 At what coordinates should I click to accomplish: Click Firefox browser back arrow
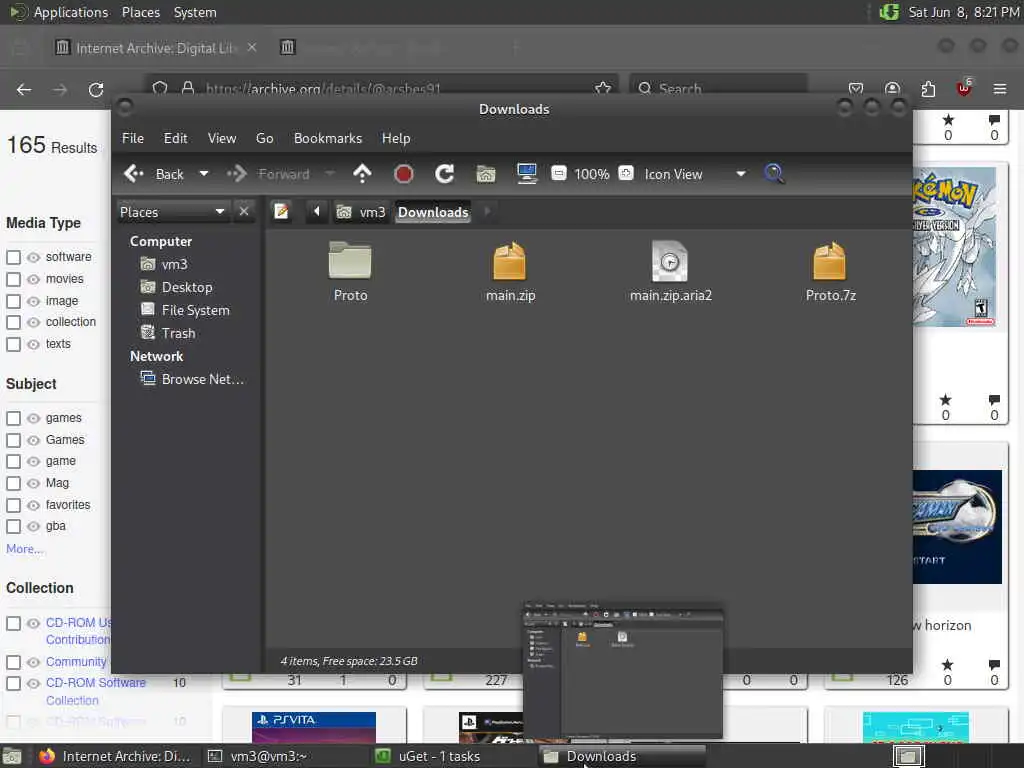point(24,89)
